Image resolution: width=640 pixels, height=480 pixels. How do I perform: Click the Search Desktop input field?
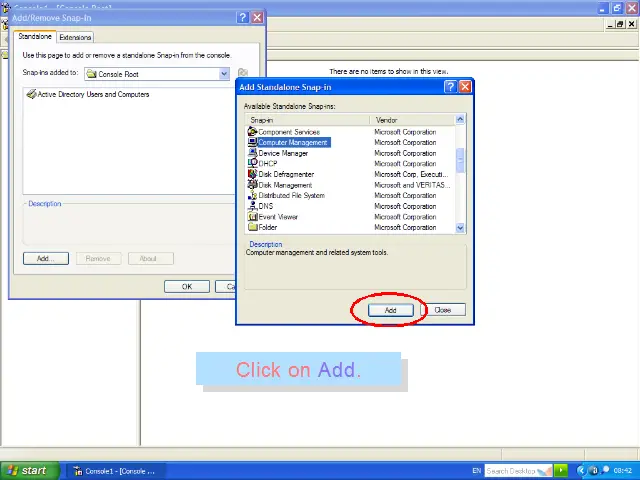(x=510, y=471)
